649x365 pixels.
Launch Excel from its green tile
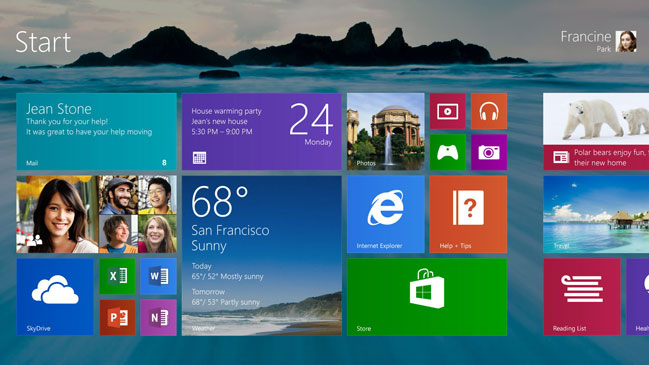[x=117, y=276]
